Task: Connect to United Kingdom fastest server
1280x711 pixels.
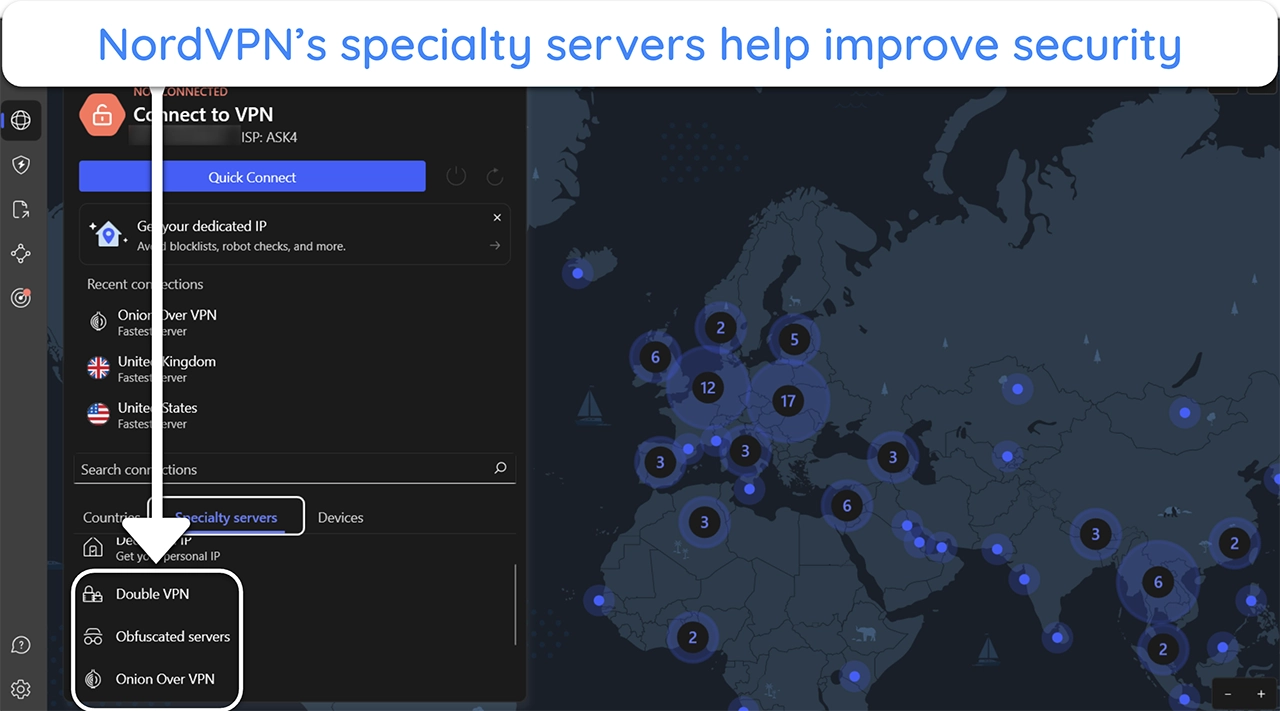Action: click(x=166, y=368)
